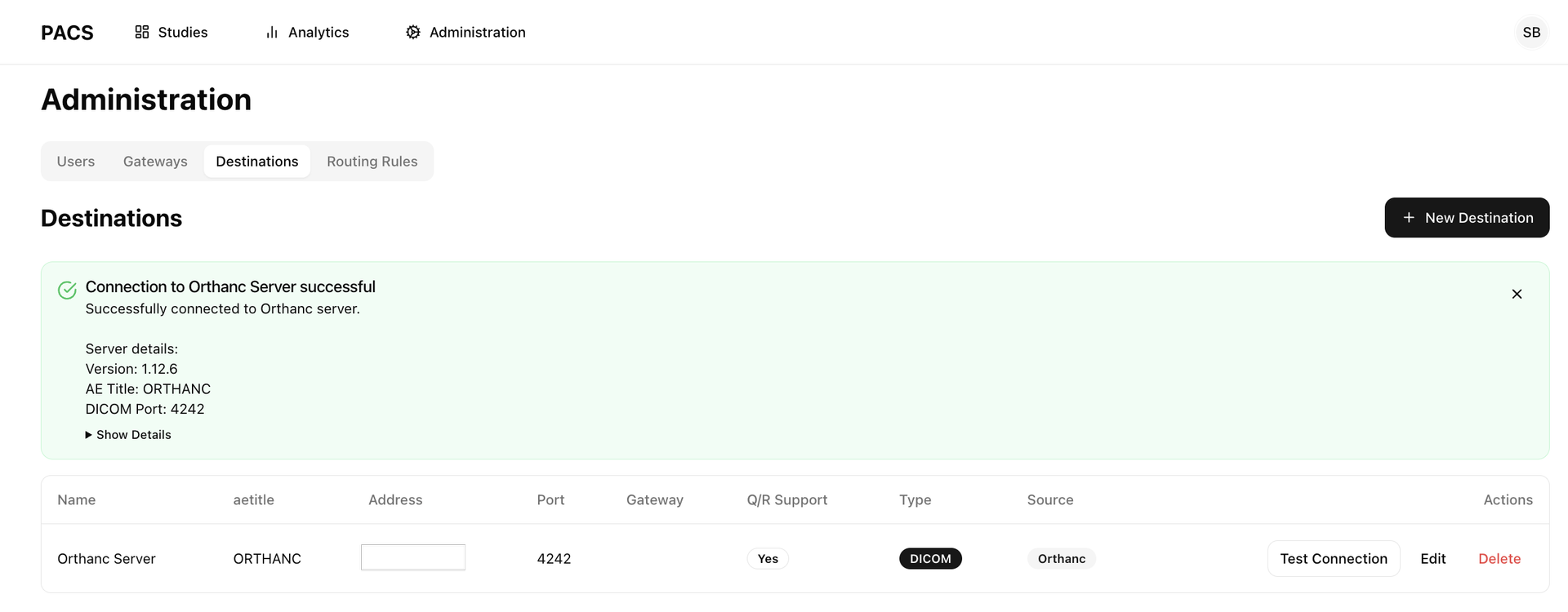Click the Orthanc source badge
1568x612 pixels.
pyautogui.click(x=1062, y=559)
